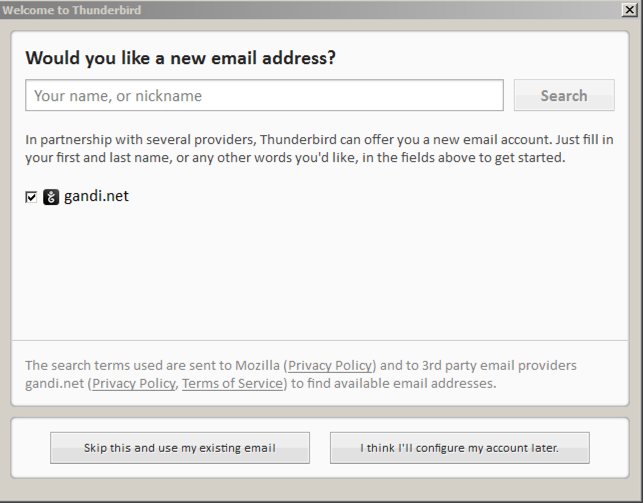Focus the 'Your name, or nickname' field
This screenshot has height=503, width=643.
[264, 96]
